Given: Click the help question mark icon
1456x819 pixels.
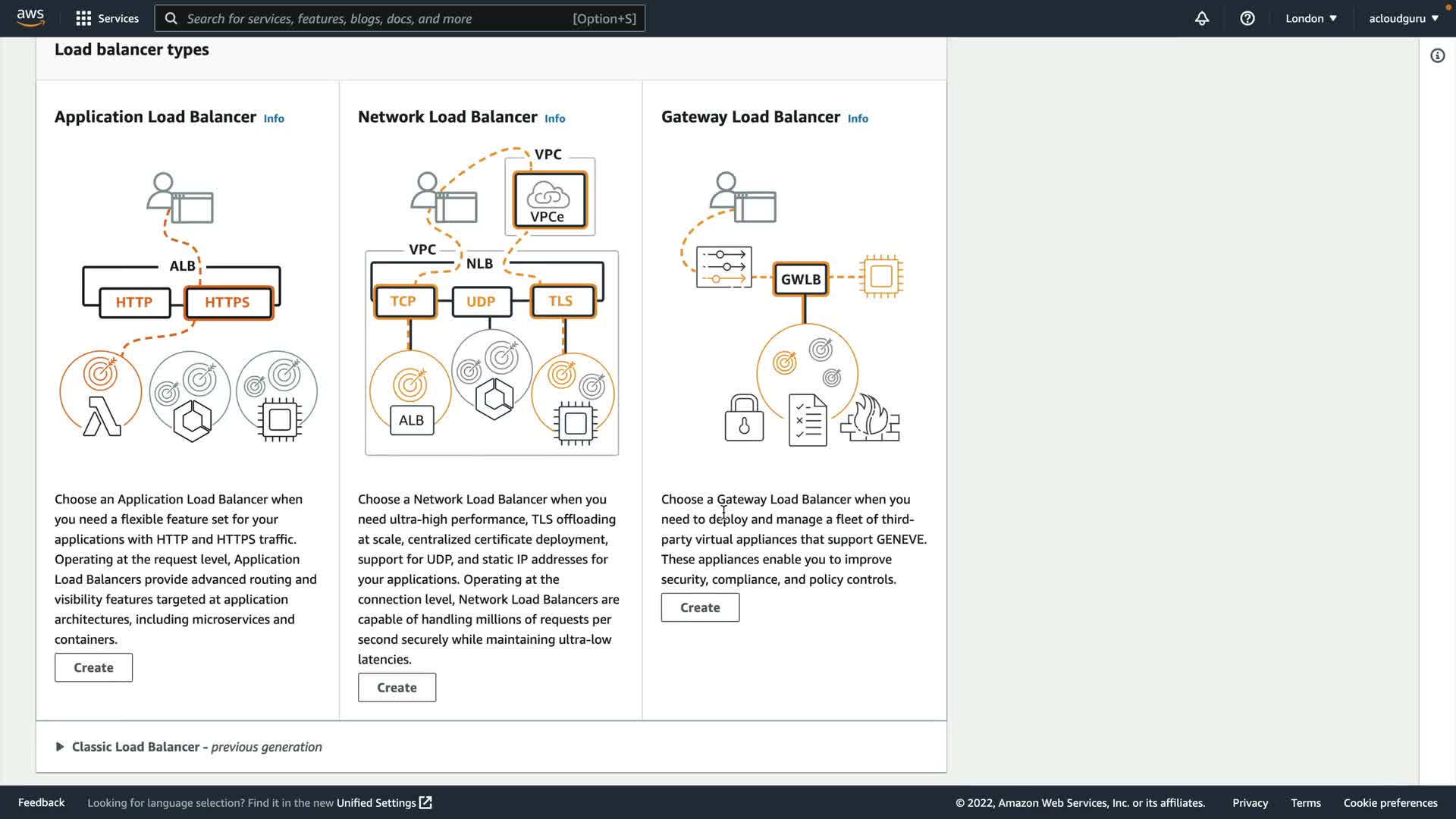Looking at the screenshot, I should point(1247,18).
